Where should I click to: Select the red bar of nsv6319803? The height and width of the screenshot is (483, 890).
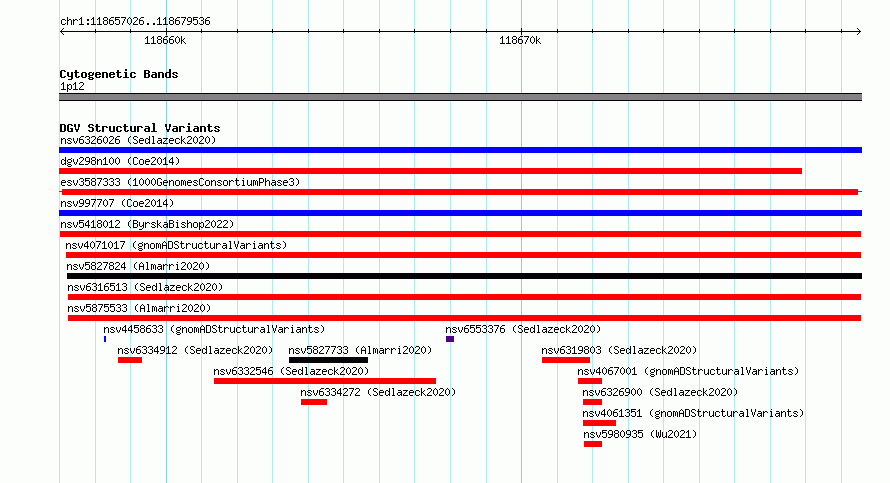[566, 360]
